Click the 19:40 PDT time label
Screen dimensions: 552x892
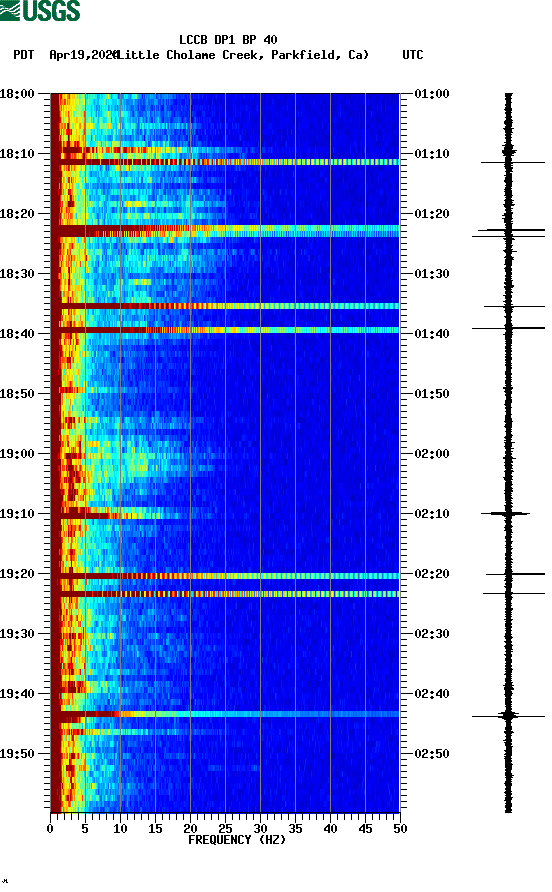(17, 694)
